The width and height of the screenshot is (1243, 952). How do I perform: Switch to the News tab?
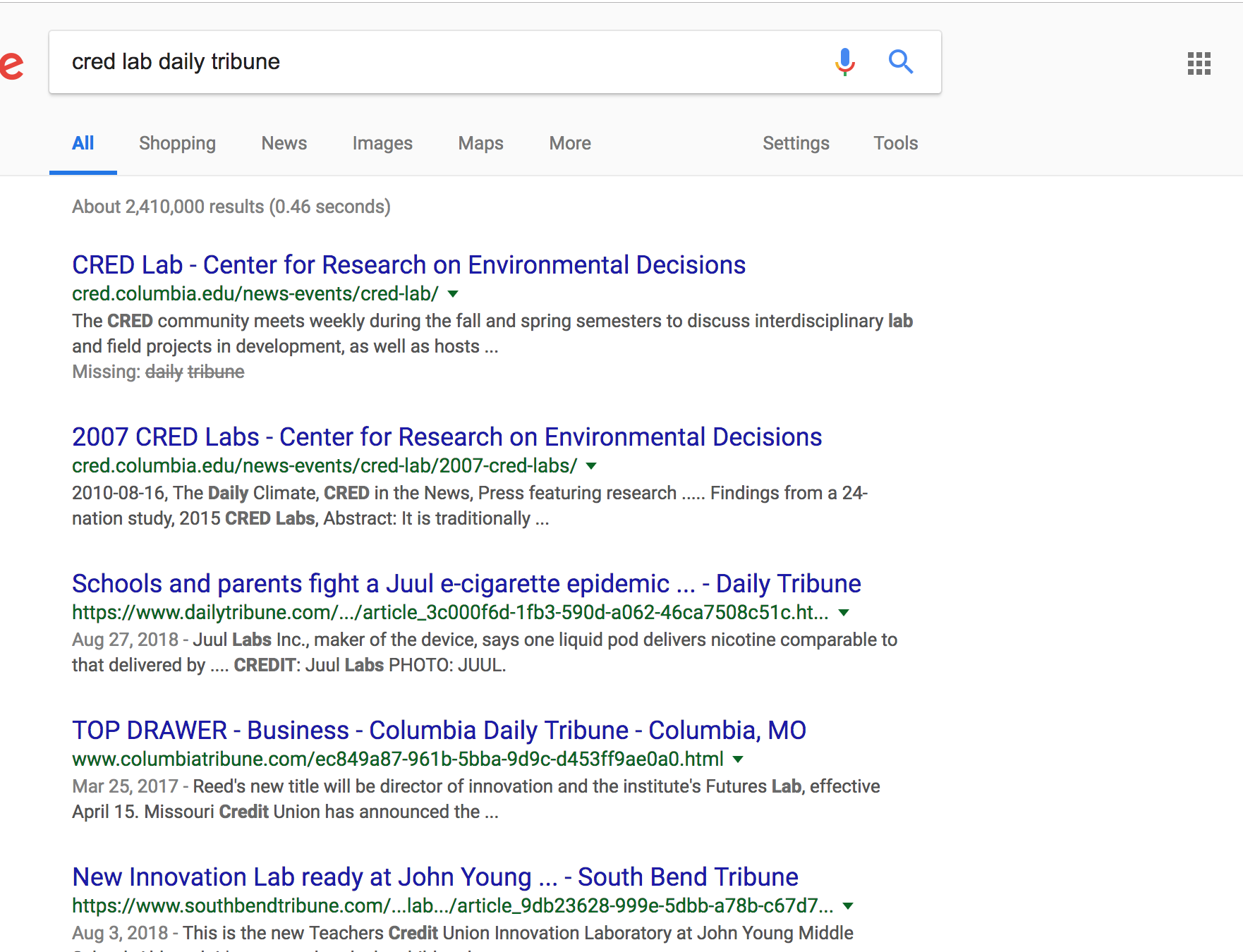pyautogui.click(x=284, y=143)
